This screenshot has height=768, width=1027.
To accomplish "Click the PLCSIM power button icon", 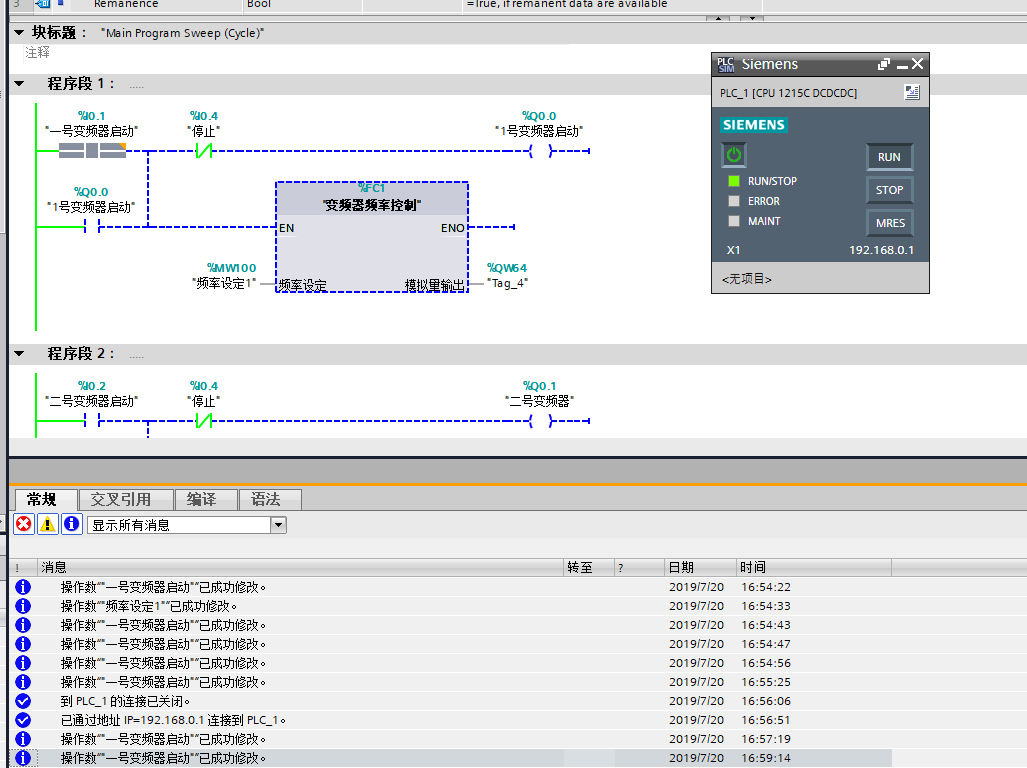I will pos(734,155).
